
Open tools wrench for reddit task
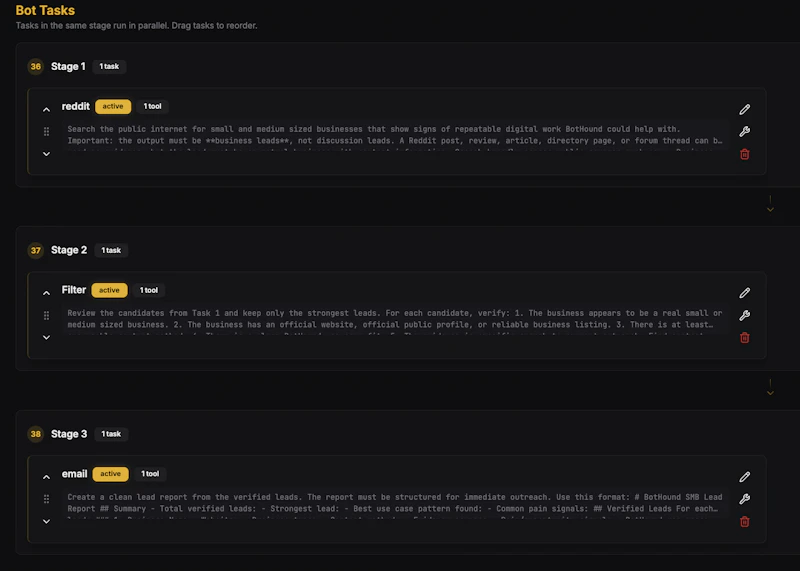tap(744, 131)
